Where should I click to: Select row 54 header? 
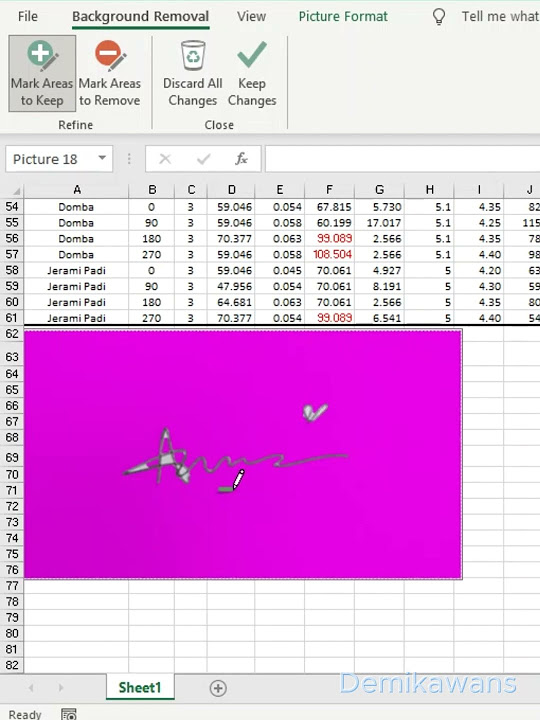click(12, 207)
